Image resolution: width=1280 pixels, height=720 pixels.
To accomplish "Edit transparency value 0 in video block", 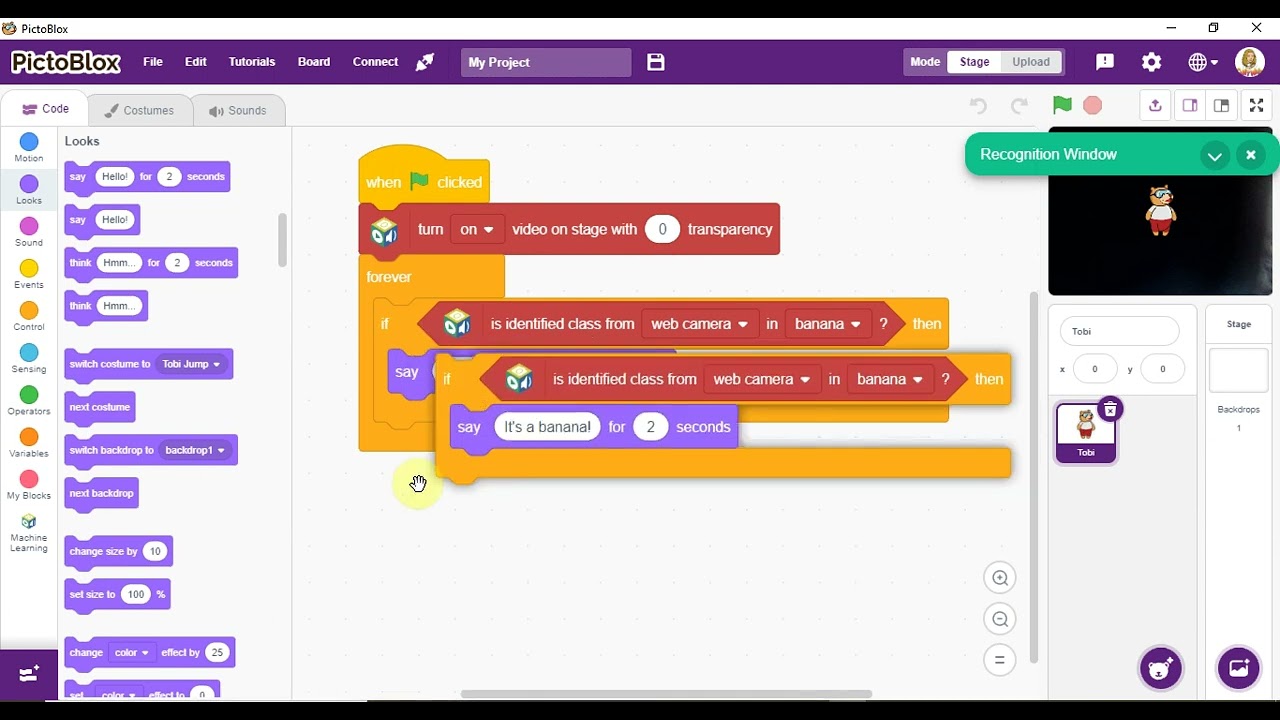I will pyautogui.click(x=662, y=229).
